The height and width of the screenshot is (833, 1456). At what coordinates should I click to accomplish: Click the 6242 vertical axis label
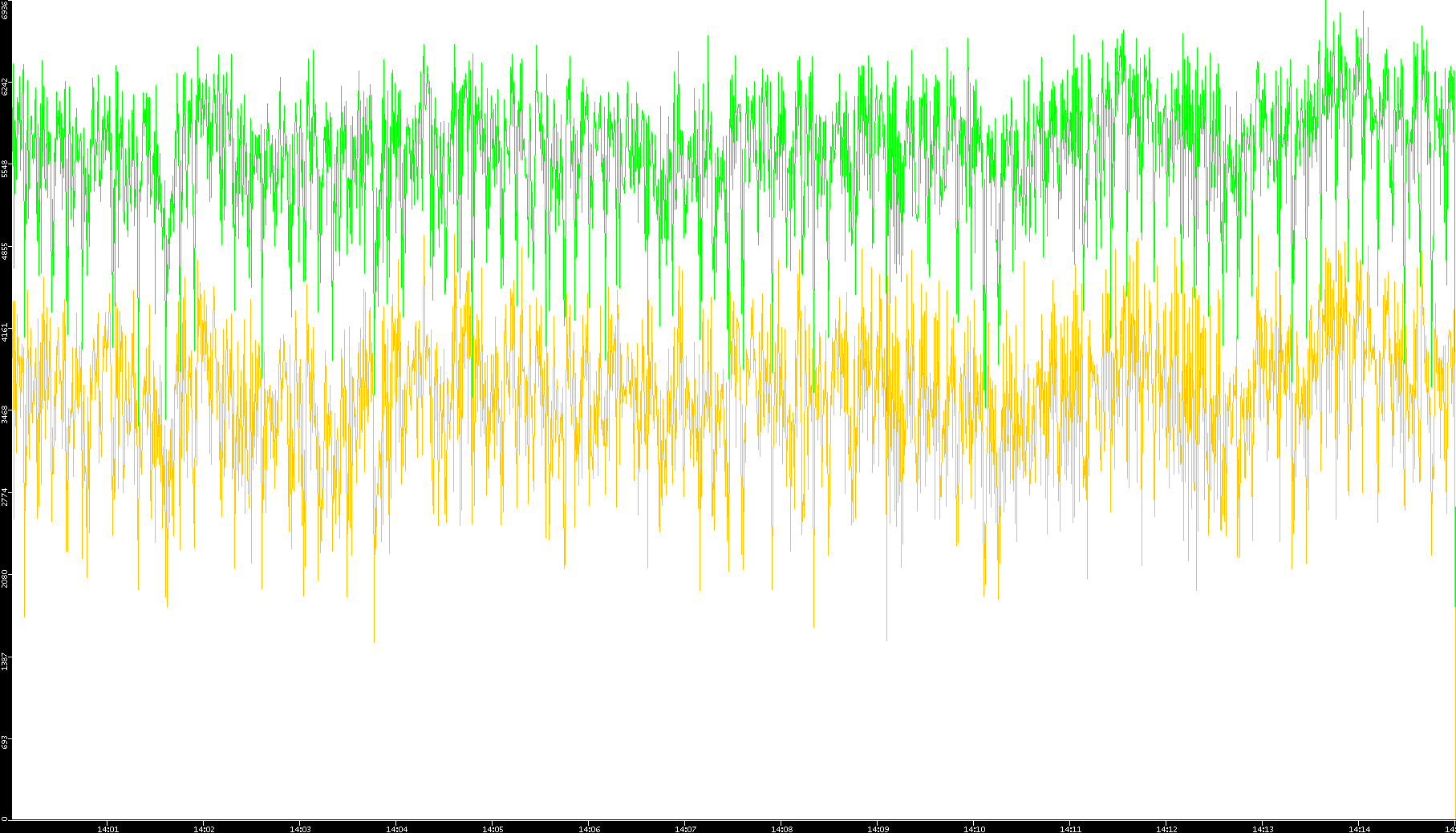(x=5, y=87)
